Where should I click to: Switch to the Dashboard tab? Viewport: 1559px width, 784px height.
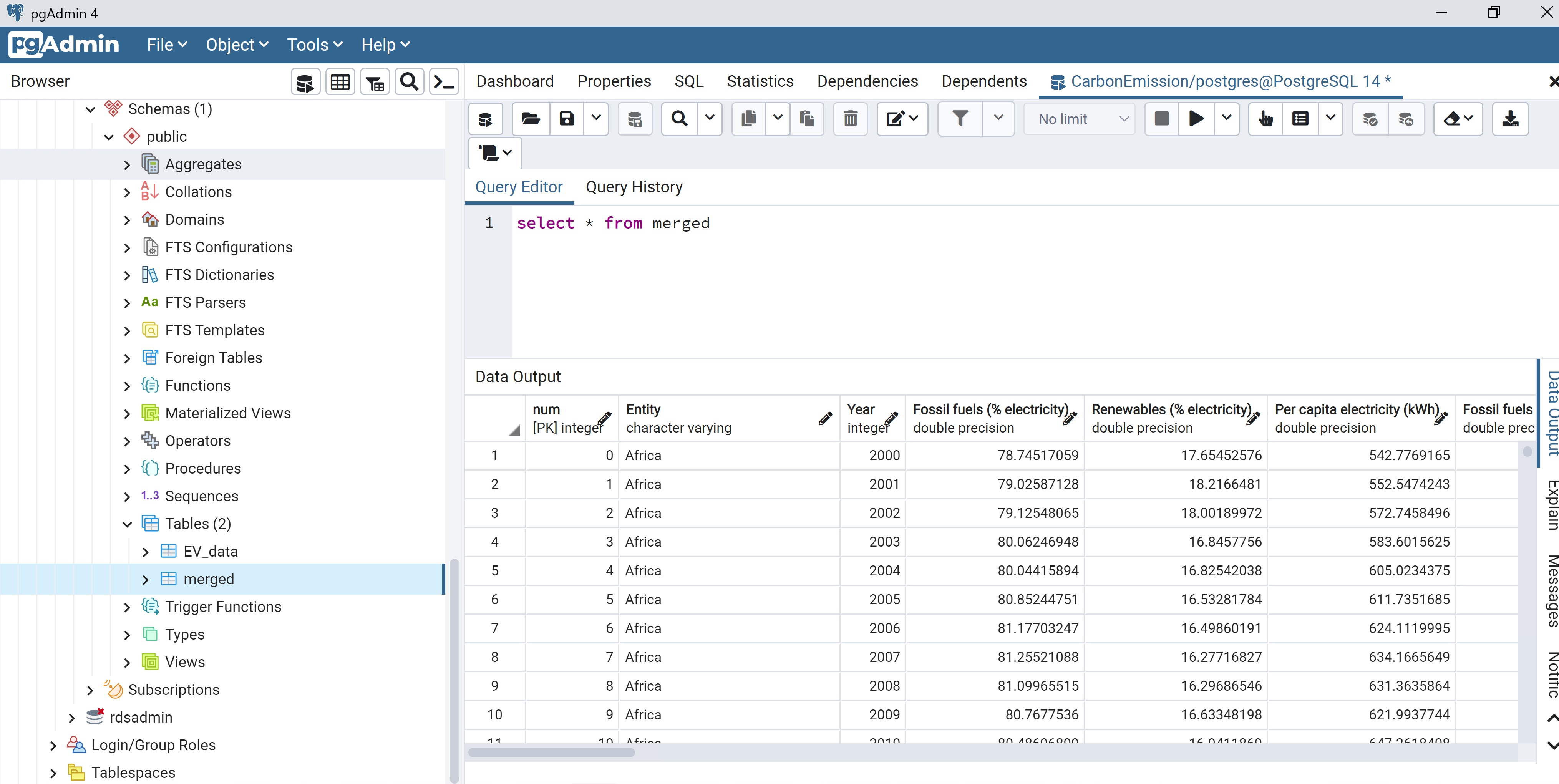[x=515, y=81]
